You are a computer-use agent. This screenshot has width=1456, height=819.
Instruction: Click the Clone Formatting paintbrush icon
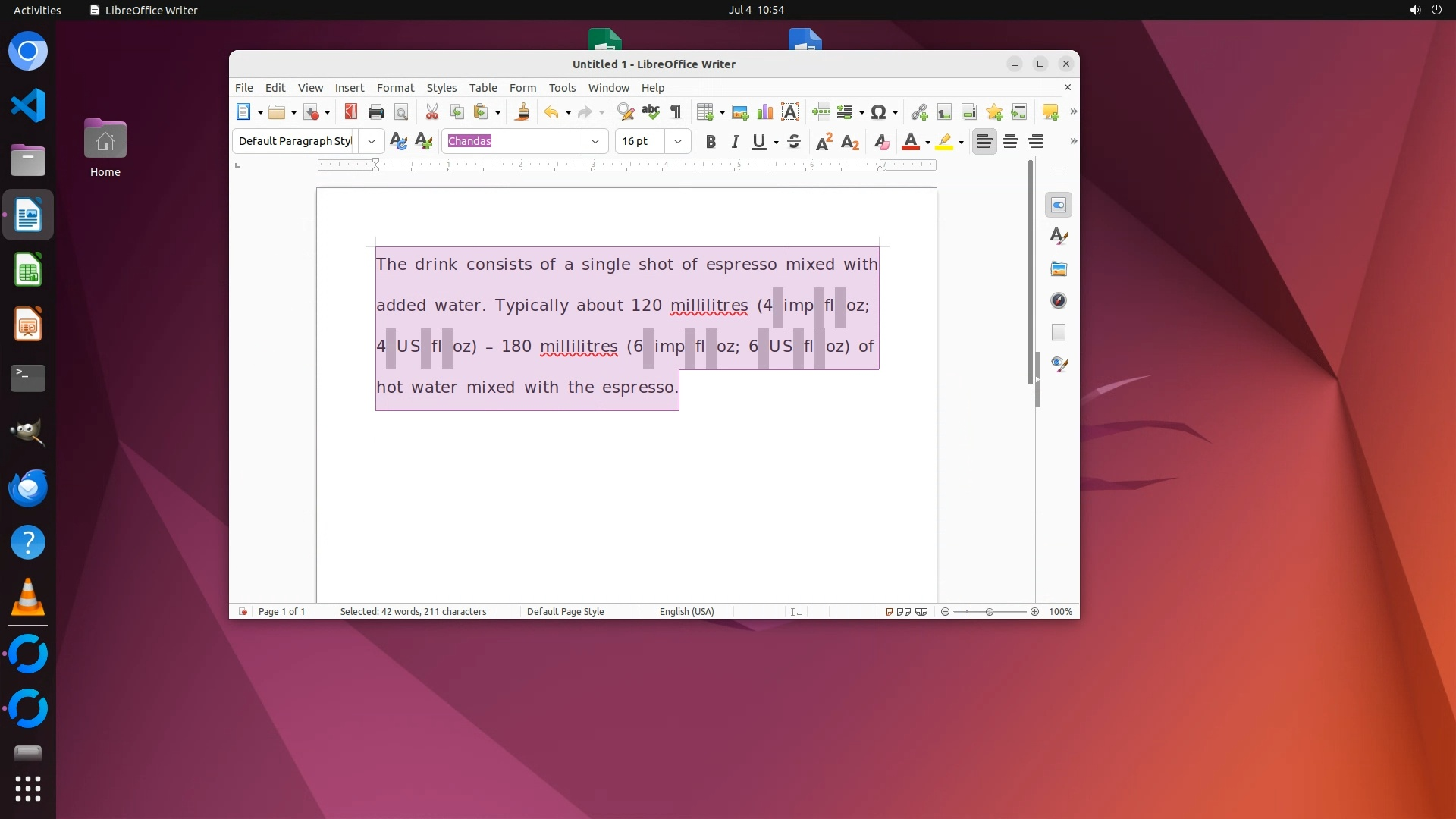(522, 112)
